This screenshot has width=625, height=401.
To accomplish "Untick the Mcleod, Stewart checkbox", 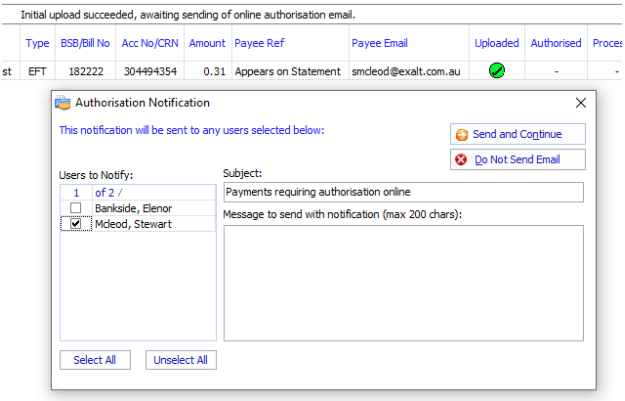I will coord(76,224).
